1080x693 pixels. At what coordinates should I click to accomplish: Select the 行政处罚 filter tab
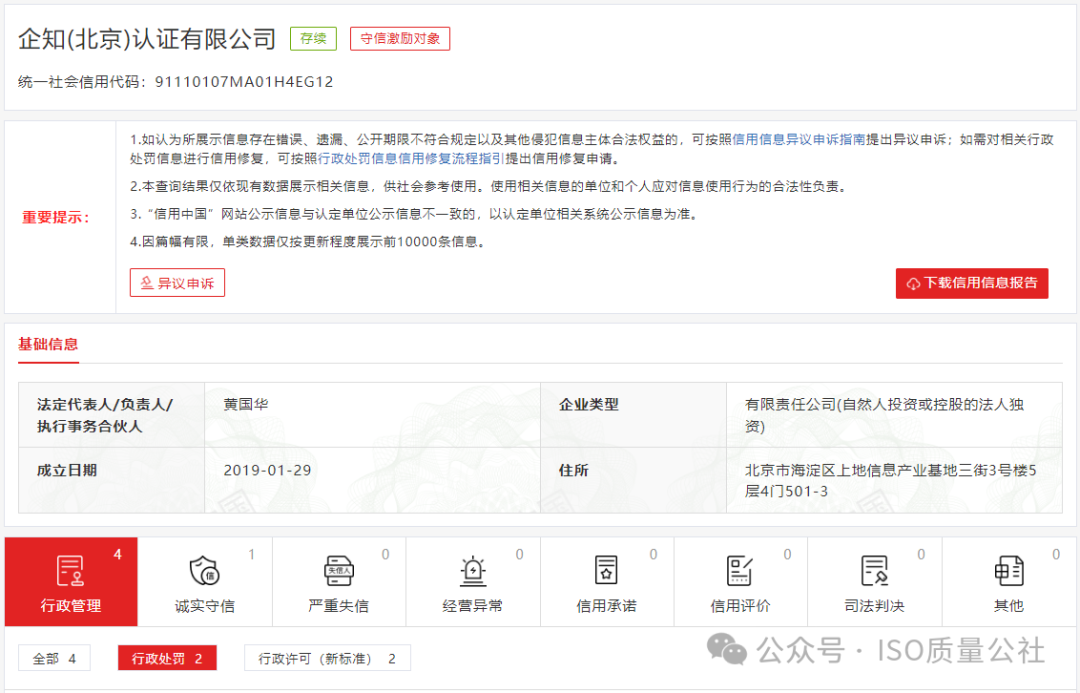click(x=166, y=658)
